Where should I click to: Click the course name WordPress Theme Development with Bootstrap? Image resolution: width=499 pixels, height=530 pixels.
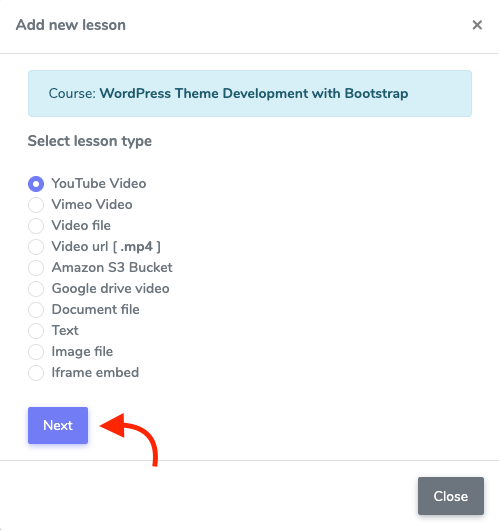click(x=254, y=93)
